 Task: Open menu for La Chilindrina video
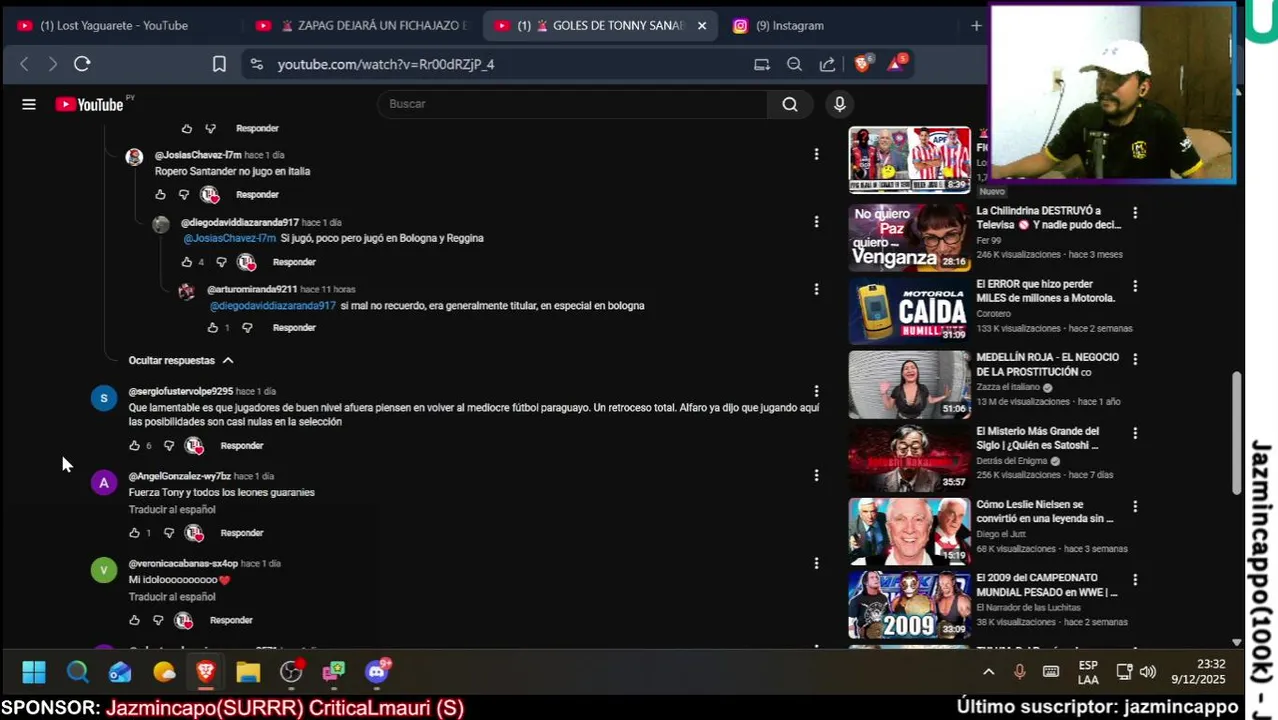click(1134, 212)
